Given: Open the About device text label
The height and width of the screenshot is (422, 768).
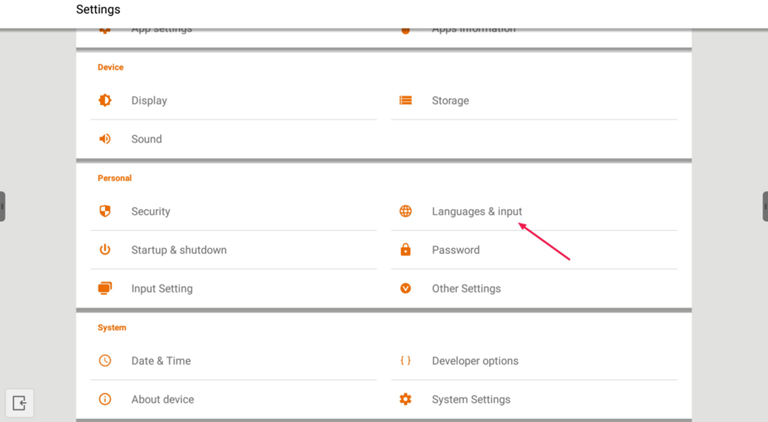Looking at the screenshot, I should pyautogui.click(x=162, y=399).
